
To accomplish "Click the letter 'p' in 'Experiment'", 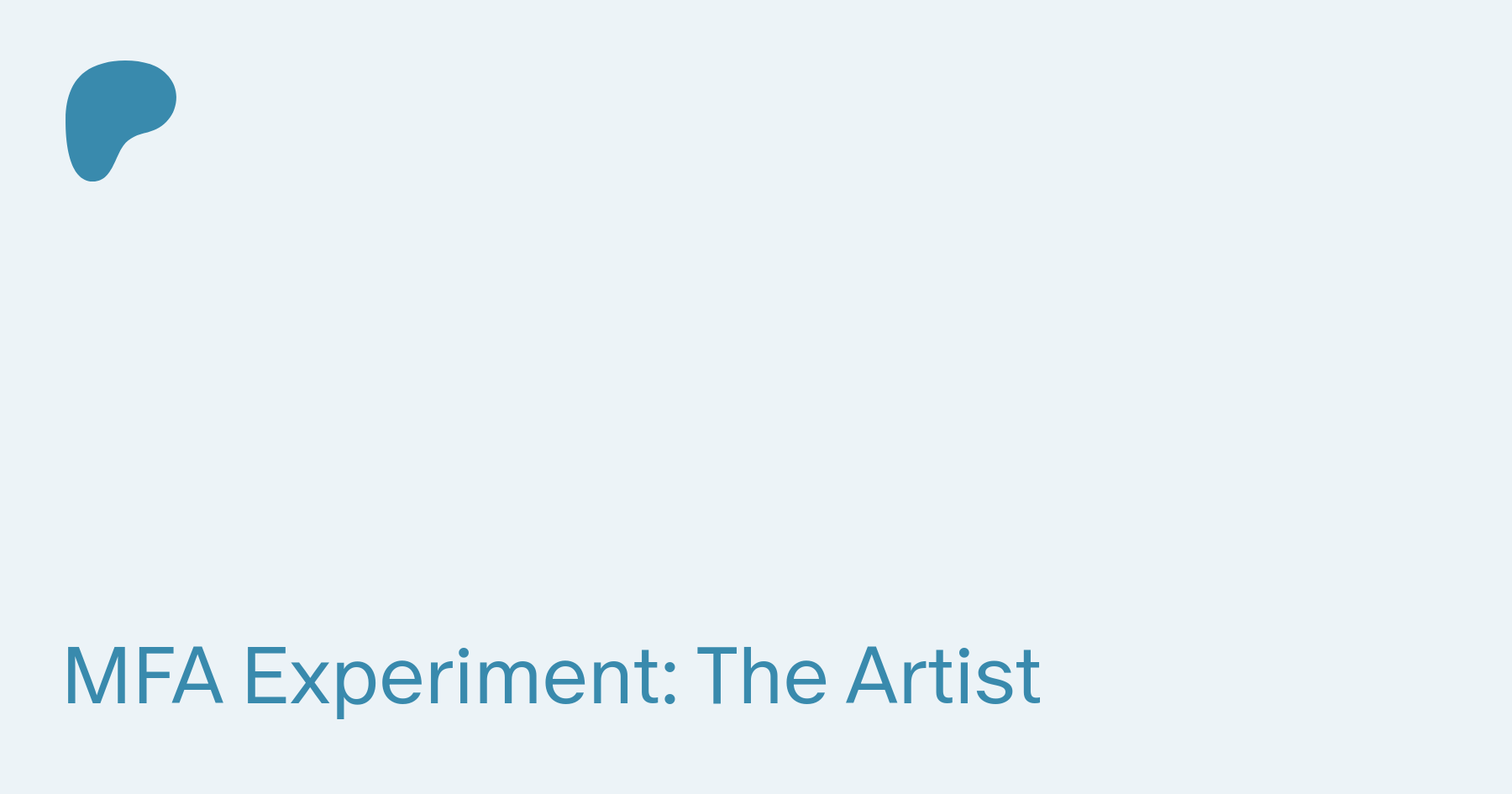I will pos(358,690).
